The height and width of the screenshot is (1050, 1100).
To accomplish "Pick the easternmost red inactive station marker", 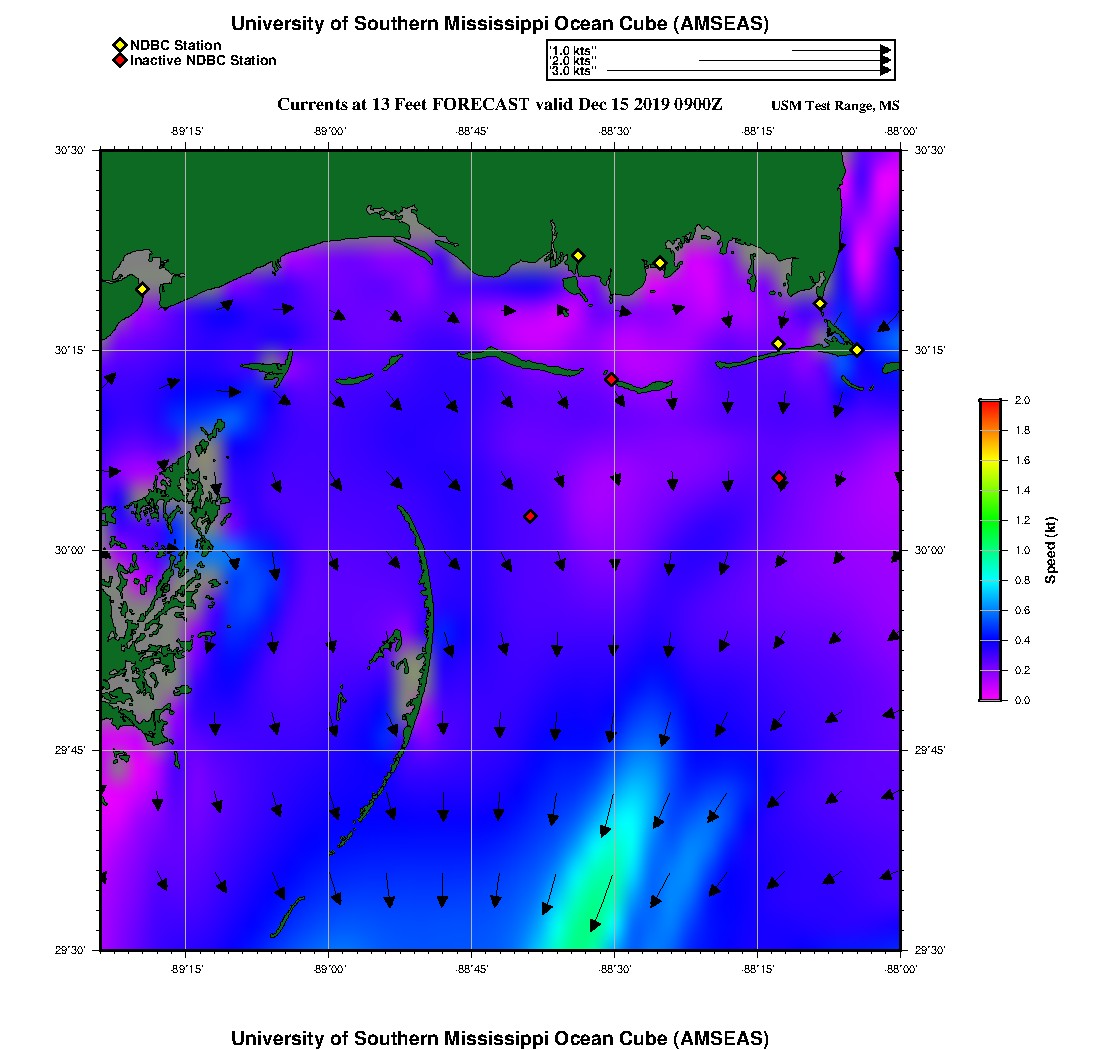I will click(778, 478).
